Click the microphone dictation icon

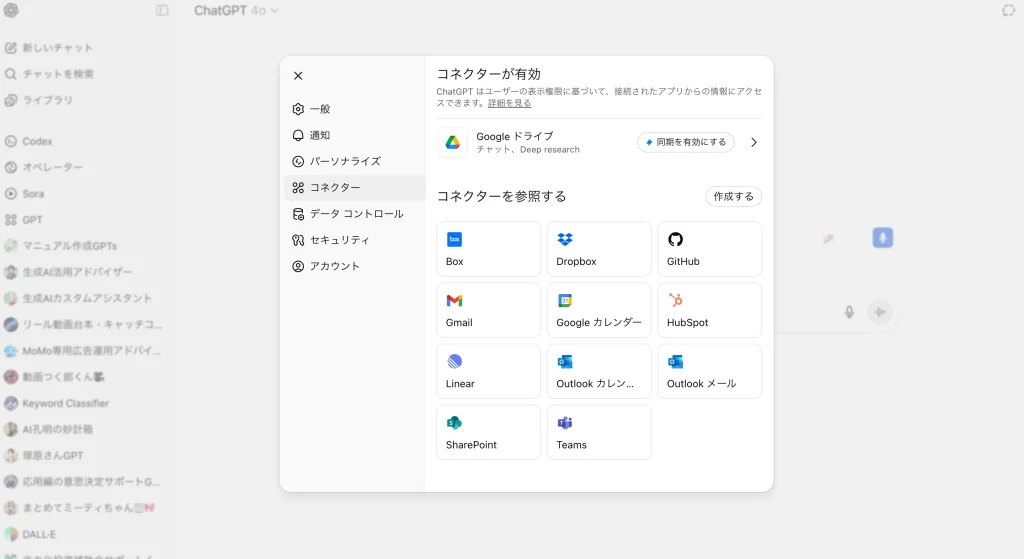(x=849, y=312)
